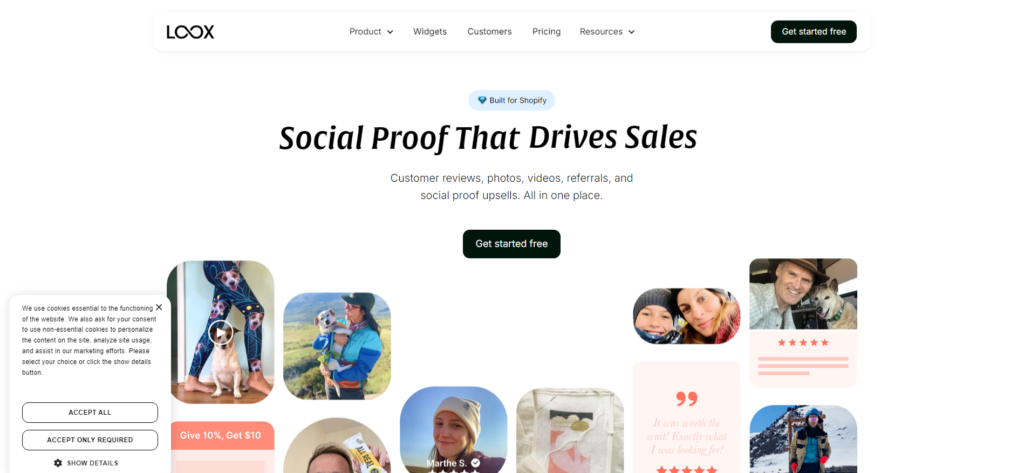Click the header Get started free button
The image size is (1024, 473).
[814, 31]
